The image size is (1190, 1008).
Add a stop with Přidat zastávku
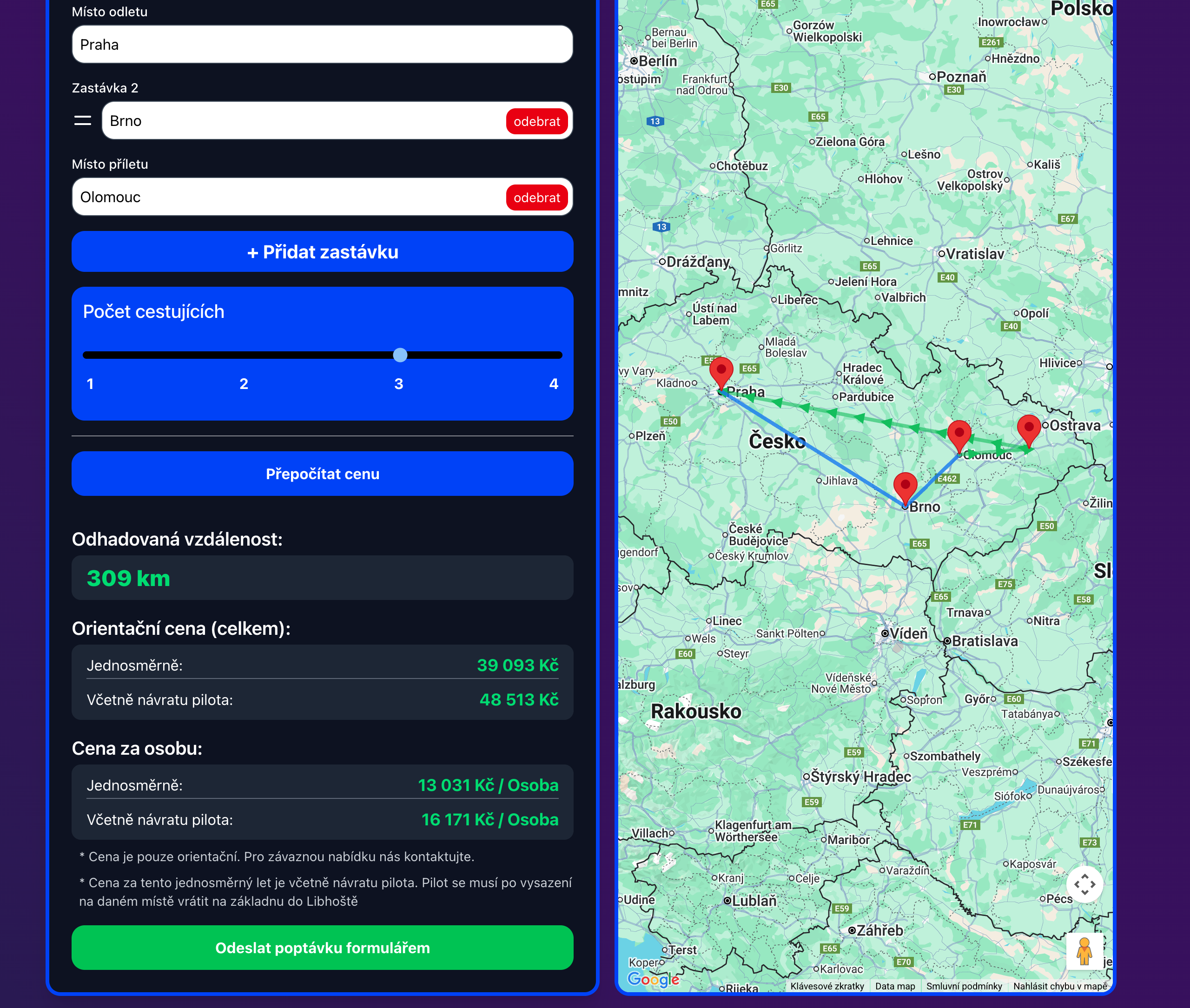[322, 252]
